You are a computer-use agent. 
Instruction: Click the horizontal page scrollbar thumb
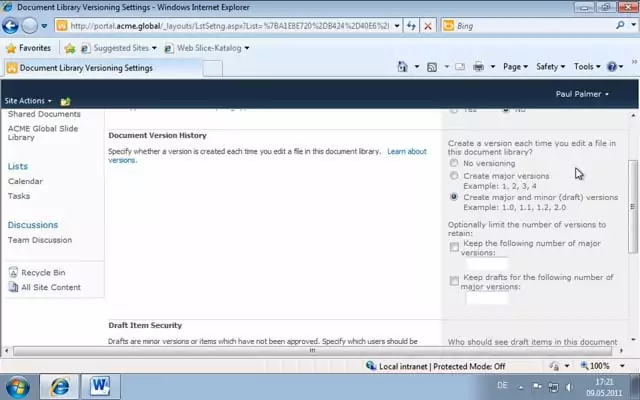tap(312, 351)
